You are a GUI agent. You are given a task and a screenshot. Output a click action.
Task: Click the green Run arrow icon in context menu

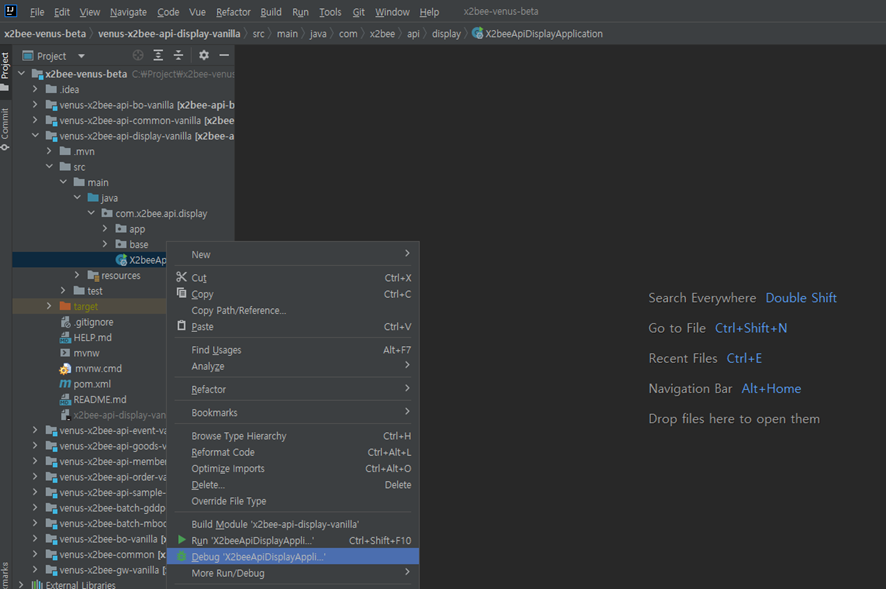pos(181,540)
